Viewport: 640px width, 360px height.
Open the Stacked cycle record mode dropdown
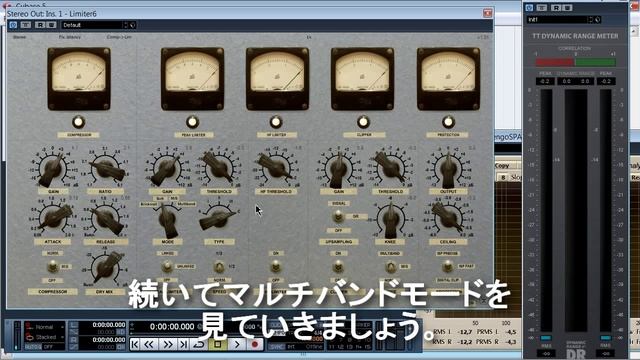click(44, 337)
